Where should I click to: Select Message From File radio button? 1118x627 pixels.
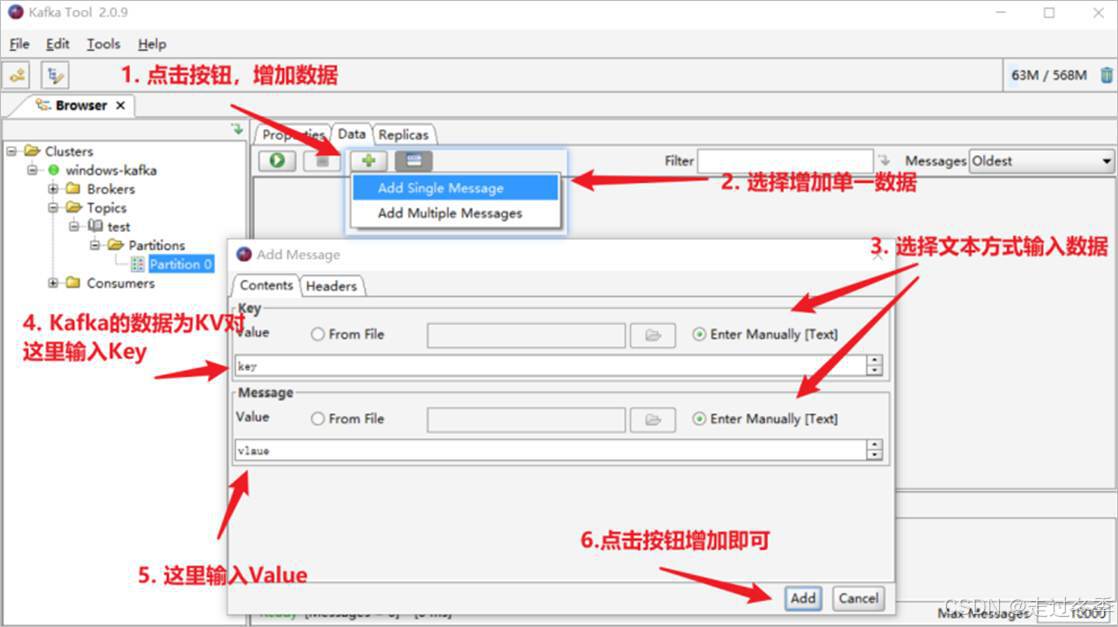point(317,419)
